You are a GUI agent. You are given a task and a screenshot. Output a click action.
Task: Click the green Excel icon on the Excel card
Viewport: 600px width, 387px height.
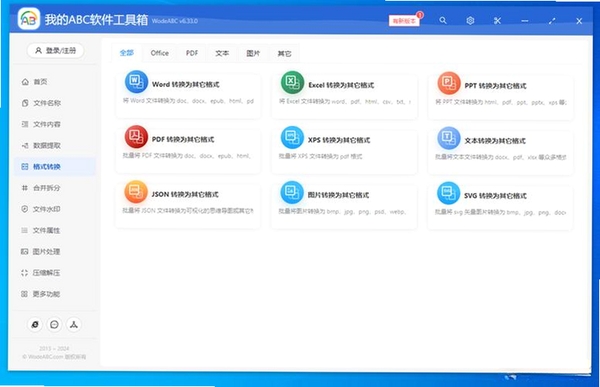pos(292,82)
